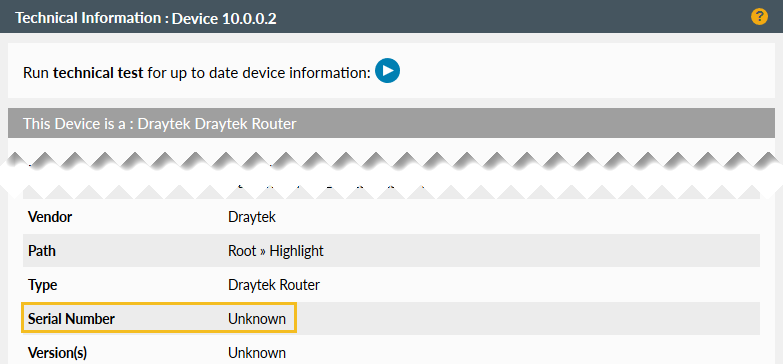Click the bold 'technical test' text
Screen dimensions: 784x364
pos(98,73)
